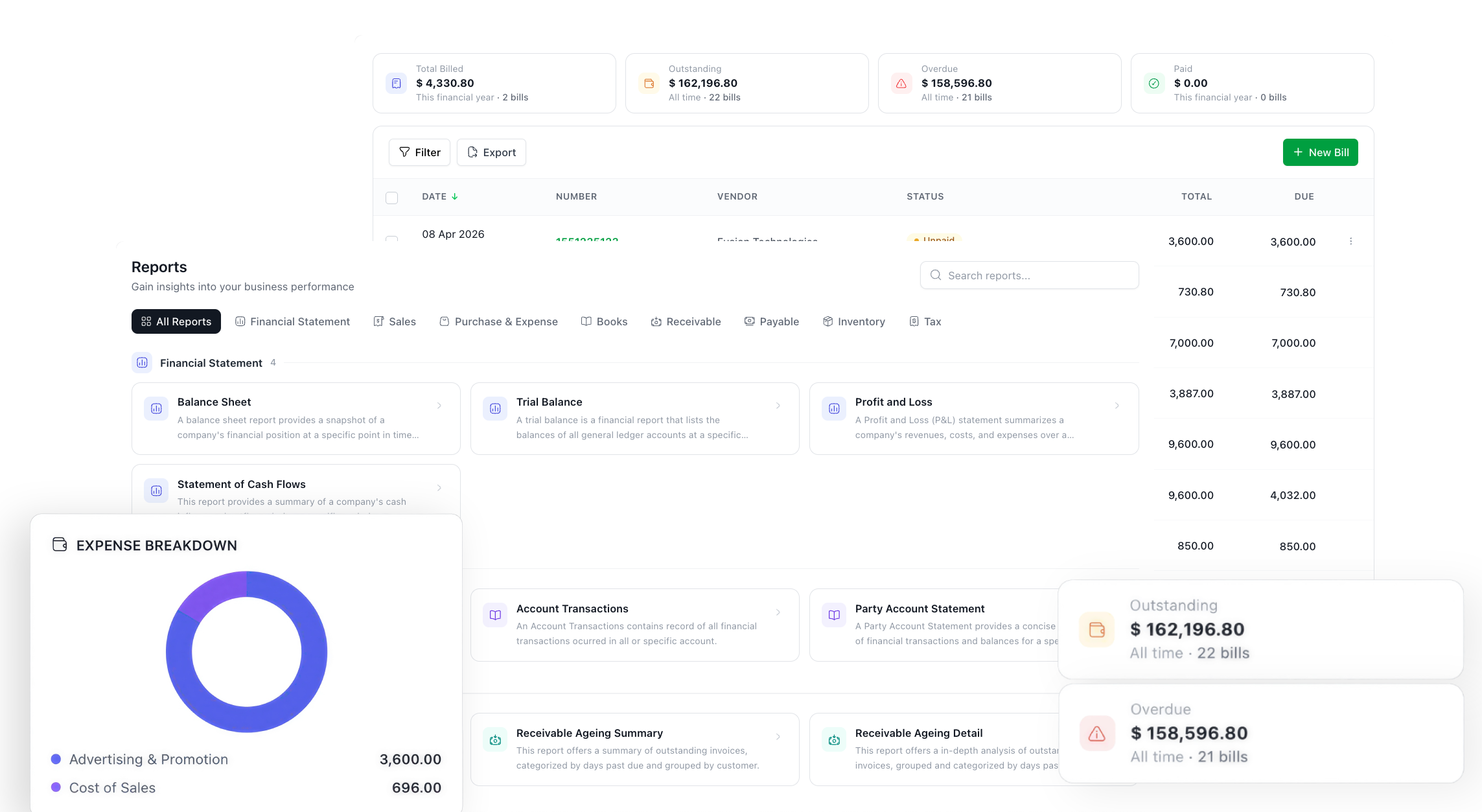Viewport: 1482px width, 812px height.
Task: Click the Financial Statement section chart icon
Action: click(142, 363)
